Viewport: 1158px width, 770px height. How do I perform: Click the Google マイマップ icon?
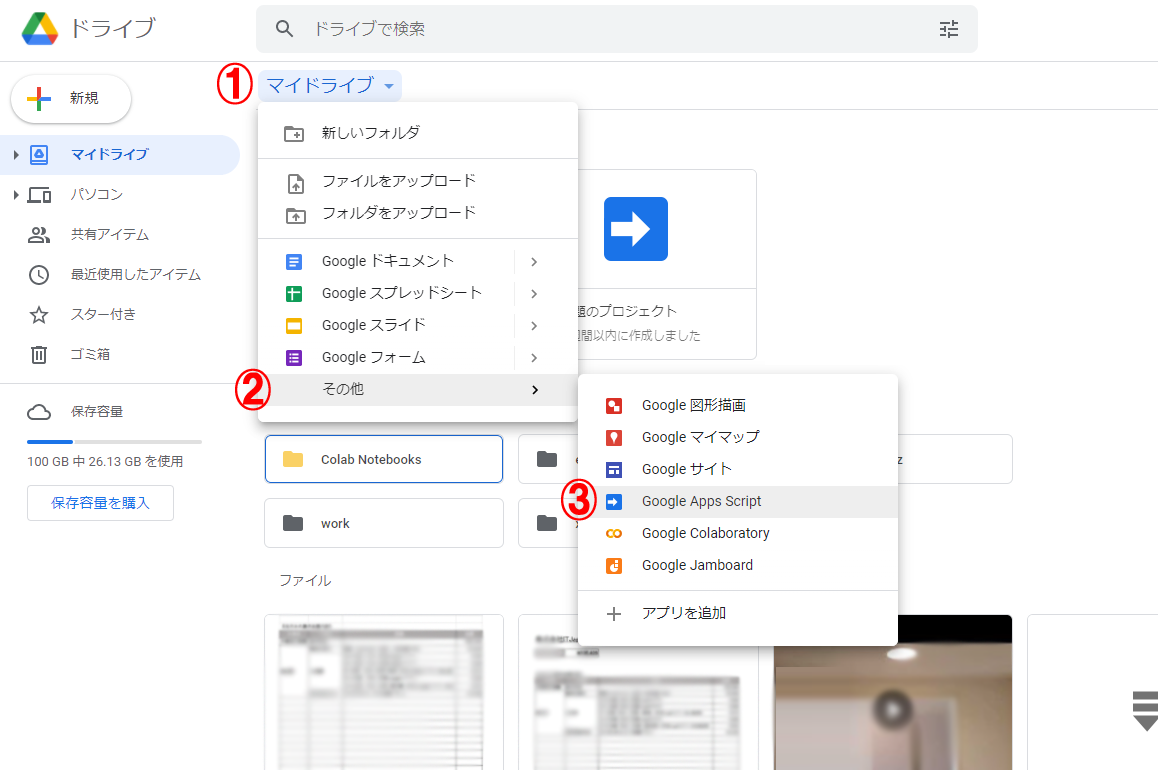[614, 438]
